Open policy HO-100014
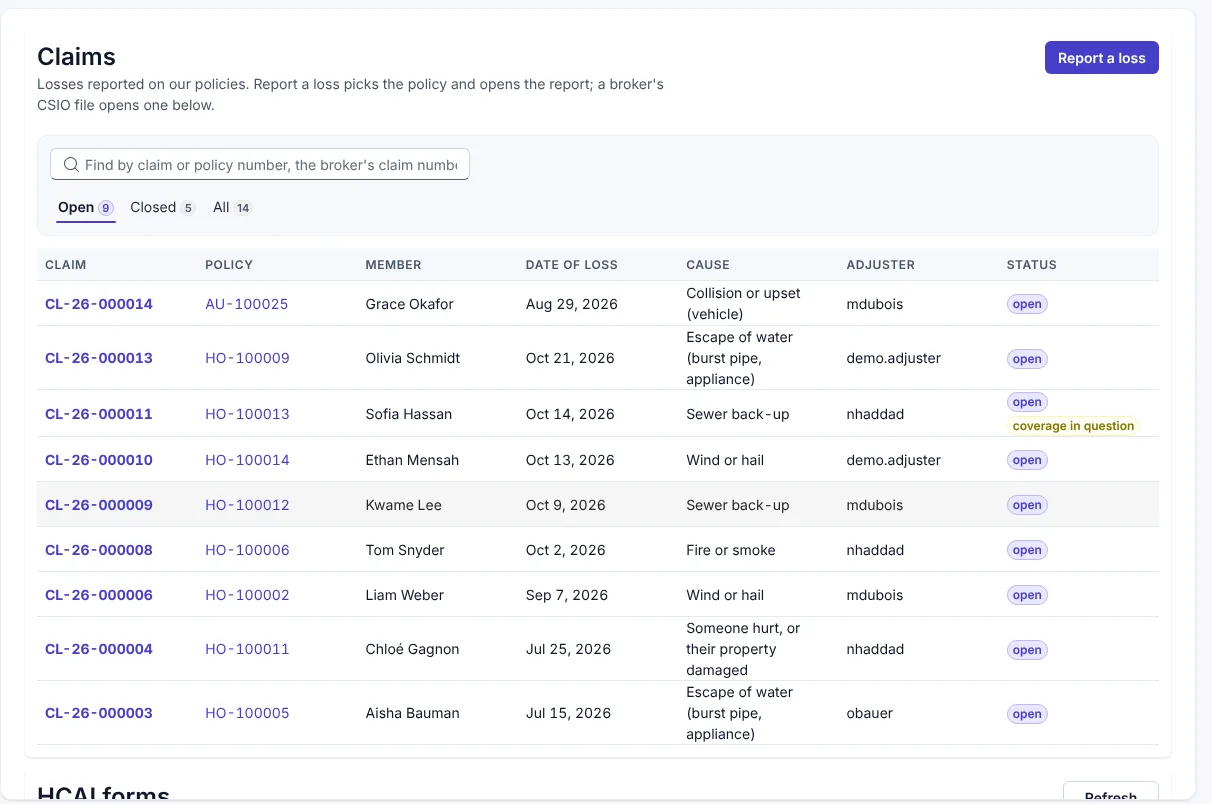Viewport: 1212px width, 804px height. click(x=247, y=460)
